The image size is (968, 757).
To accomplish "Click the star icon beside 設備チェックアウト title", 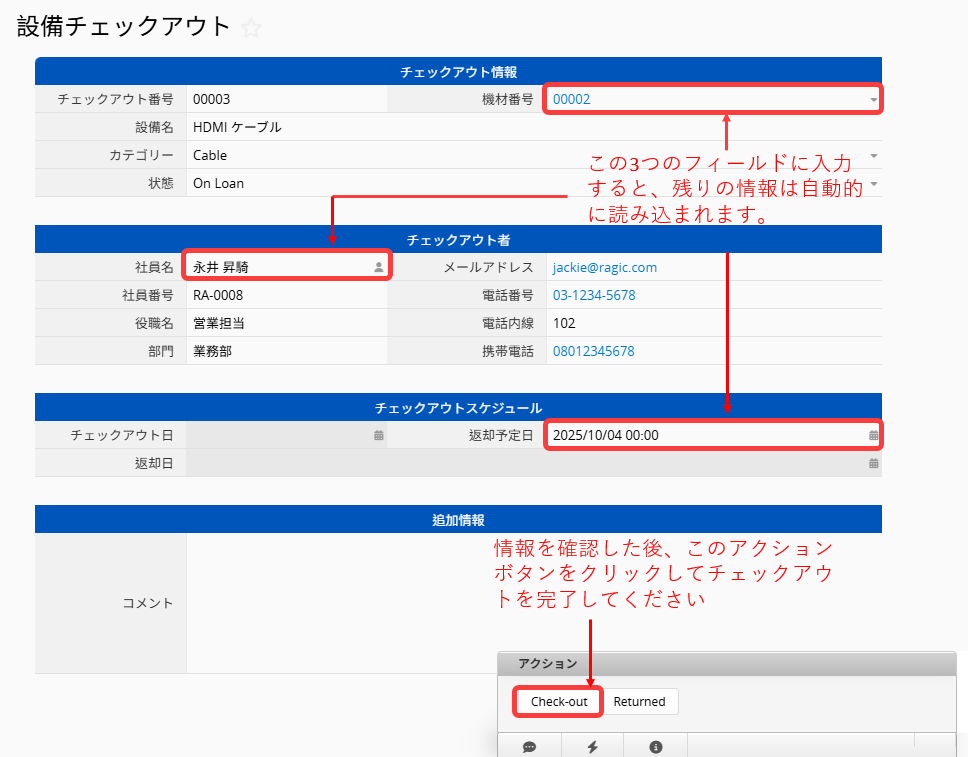I will (251, 28).
